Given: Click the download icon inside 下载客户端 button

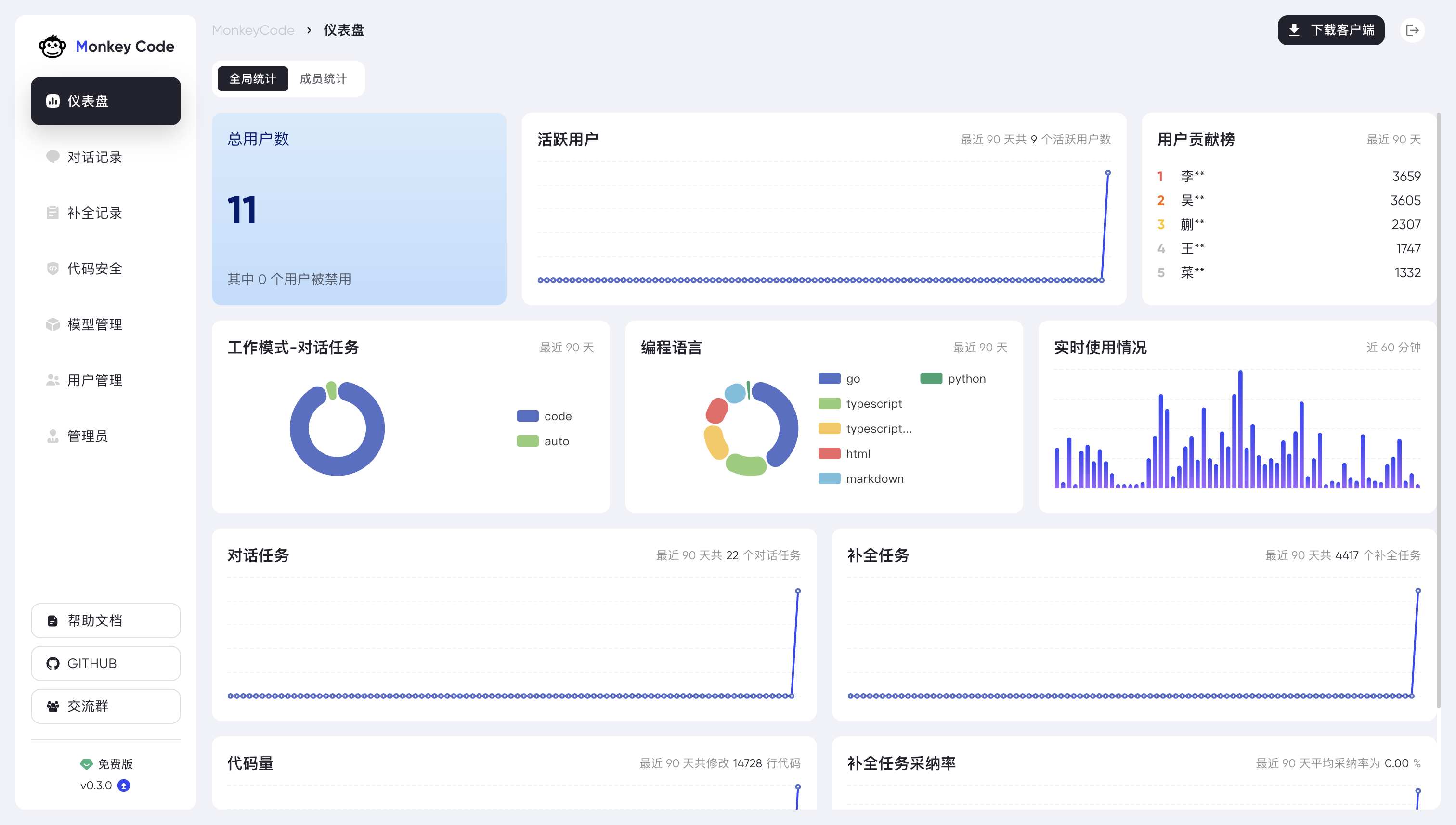Looking at the screenshot, I should click(1295, 30).
